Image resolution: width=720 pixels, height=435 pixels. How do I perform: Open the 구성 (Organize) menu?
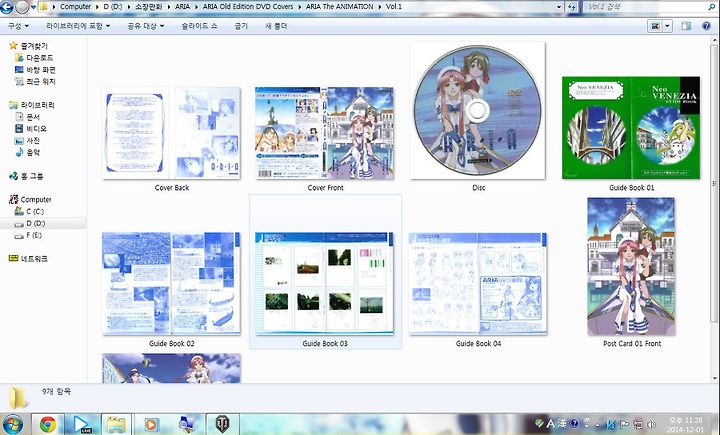(18, 26)
